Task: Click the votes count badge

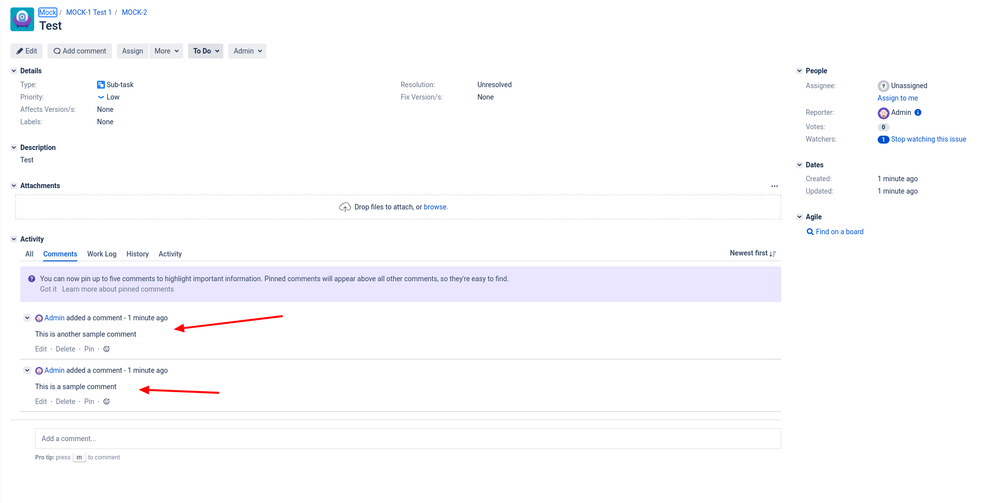Action: [883, 127]
